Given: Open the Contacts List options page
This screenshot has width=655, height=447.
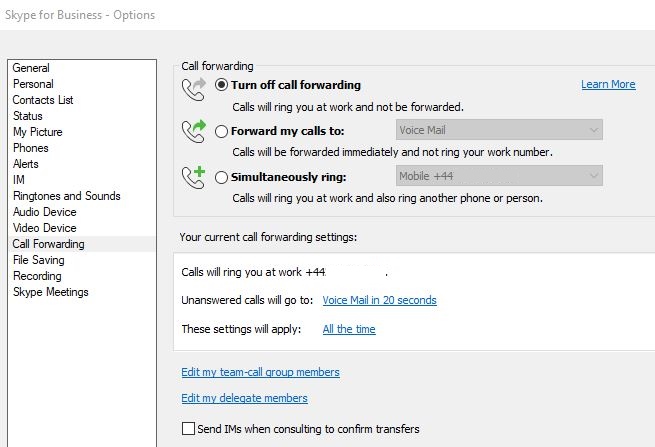Looking at the screenshot, I should 43,100.
